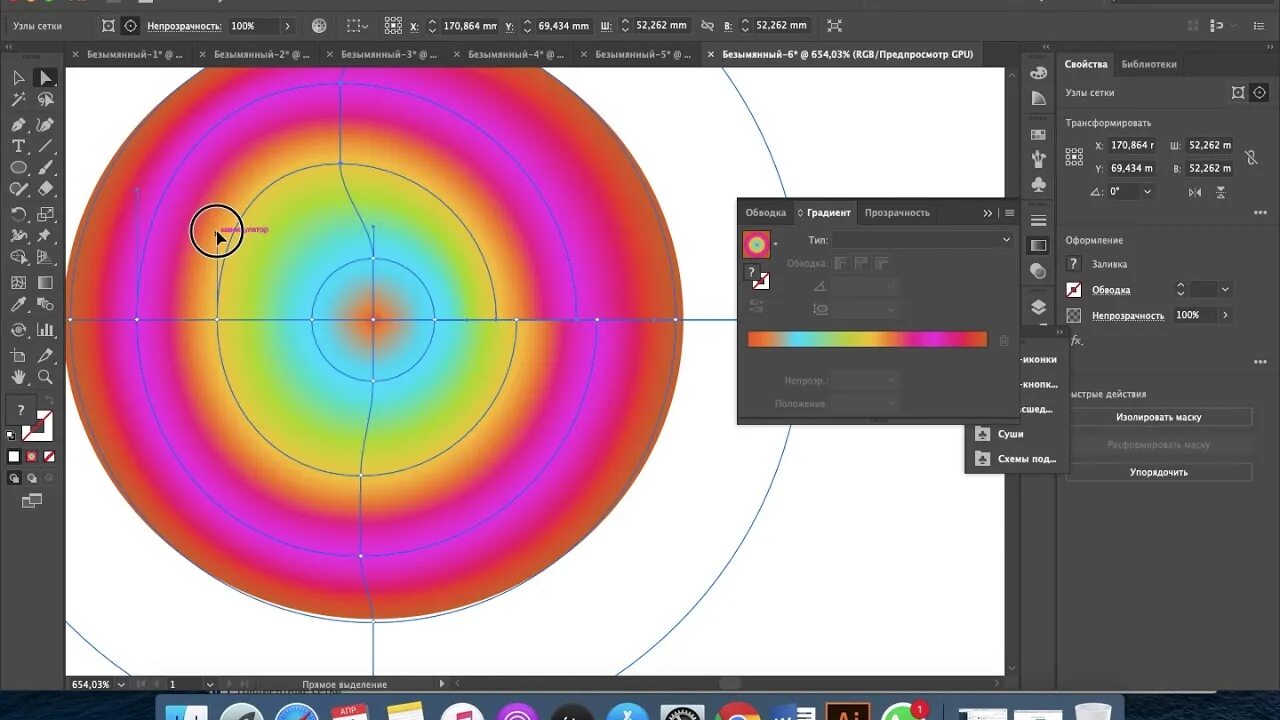This screenshot has width=1280, height=720.
Task: Select the Line Segment tool
Action: [45, 147]
